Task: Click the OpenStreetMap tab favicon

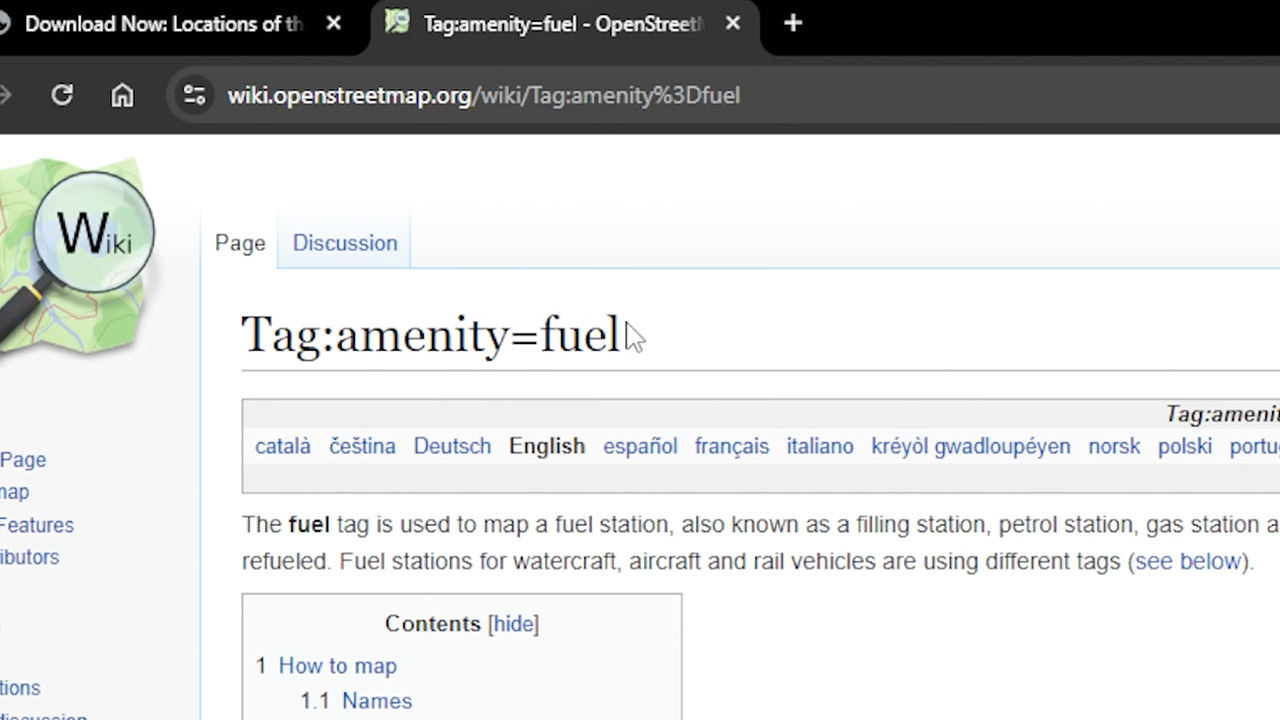Action: point(398,23)
